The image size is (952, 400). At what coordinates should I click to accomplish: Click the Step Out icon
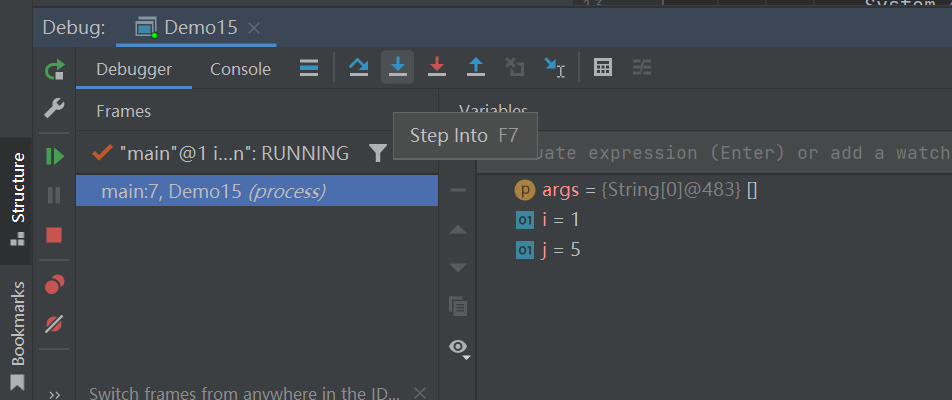click(476, 68)
